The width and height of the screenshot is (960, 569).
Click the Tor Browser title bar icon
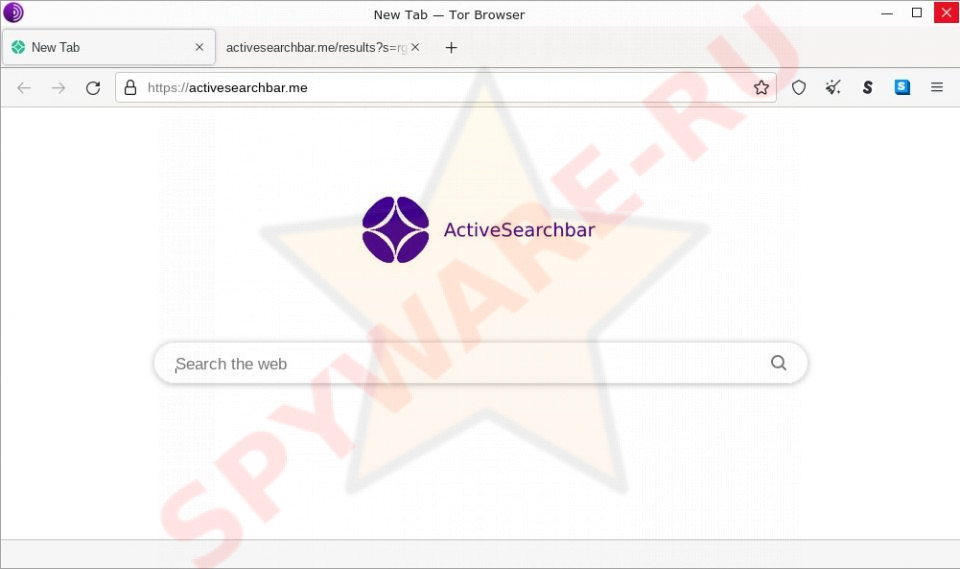tap(13, 12)
